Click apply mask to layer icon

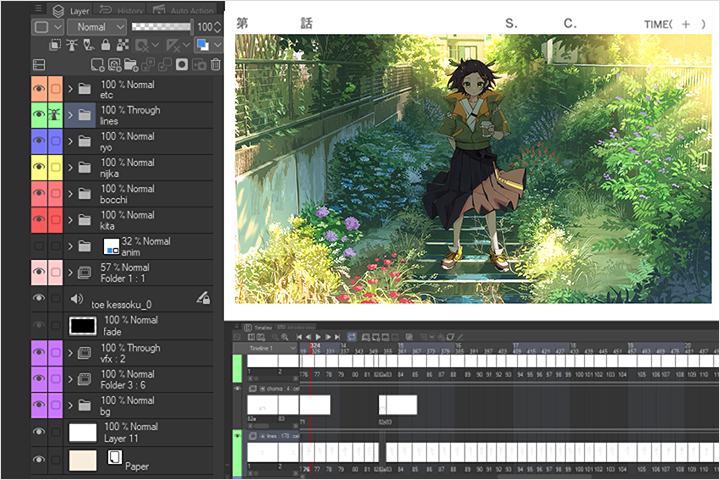(199, 65)
